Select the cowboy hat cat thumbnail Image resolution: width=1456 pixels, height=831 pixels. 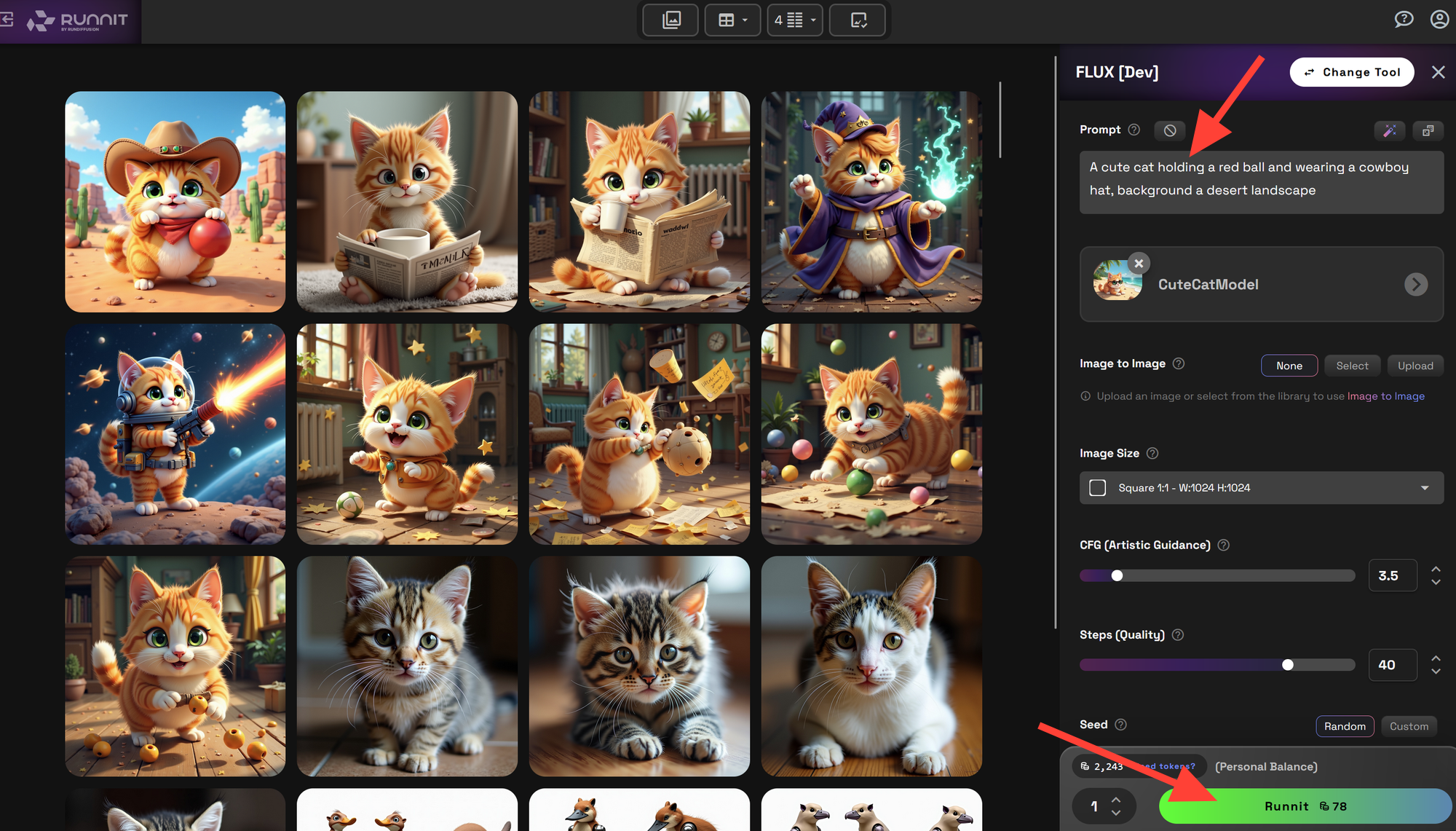coord(175,201)
